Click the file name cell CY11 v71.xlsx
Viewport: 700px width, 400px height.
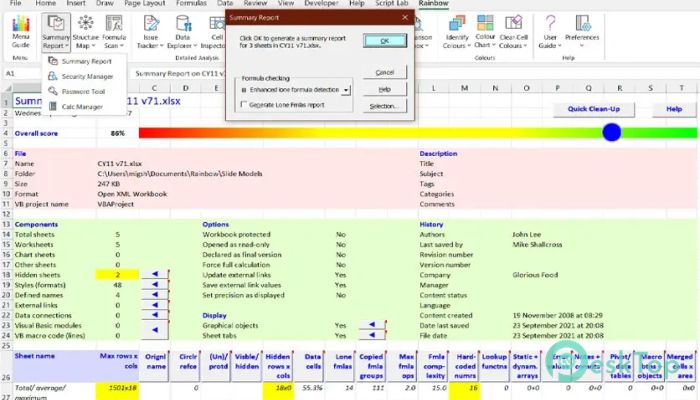[x=120, y=163]
